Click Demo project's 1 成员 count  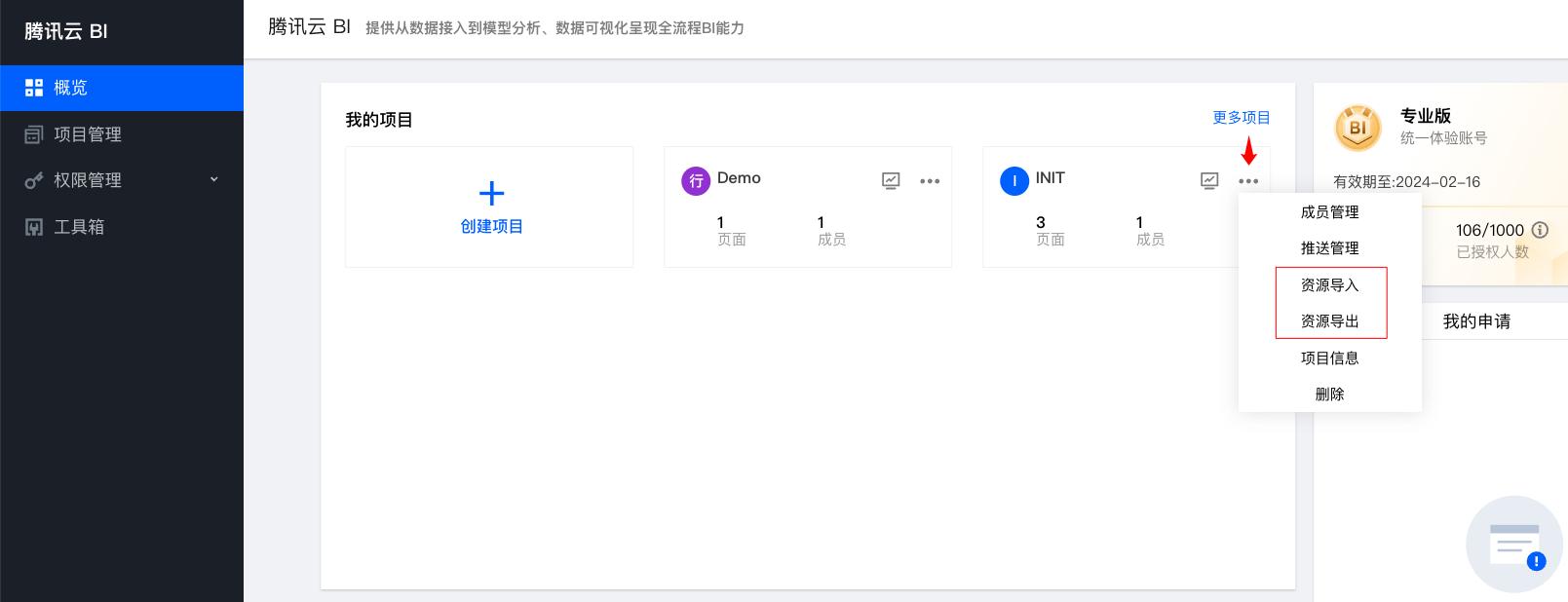832,231
